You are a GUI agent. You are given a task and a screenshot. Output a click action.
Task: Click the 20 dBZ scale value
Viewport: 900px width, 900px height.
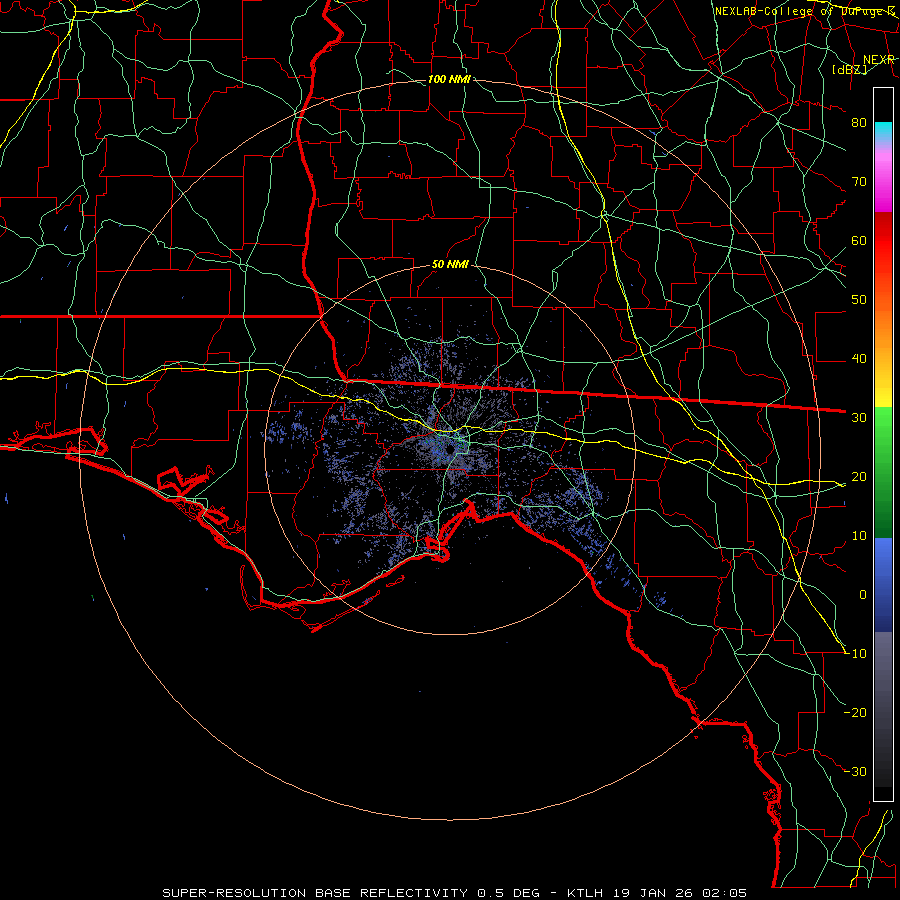859,476
